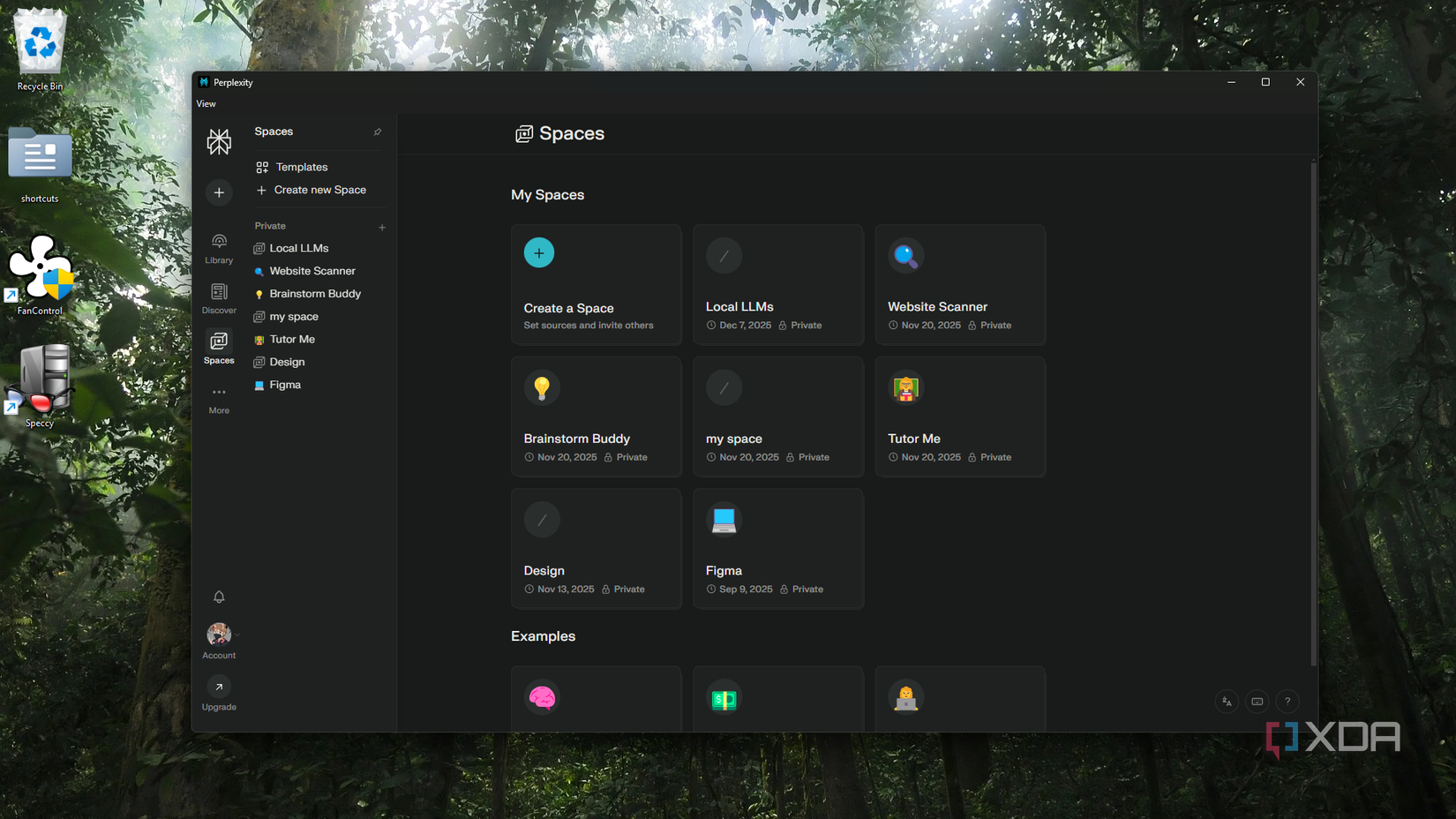Click the teal plus on Create a Space card

[x=539, y=252]
